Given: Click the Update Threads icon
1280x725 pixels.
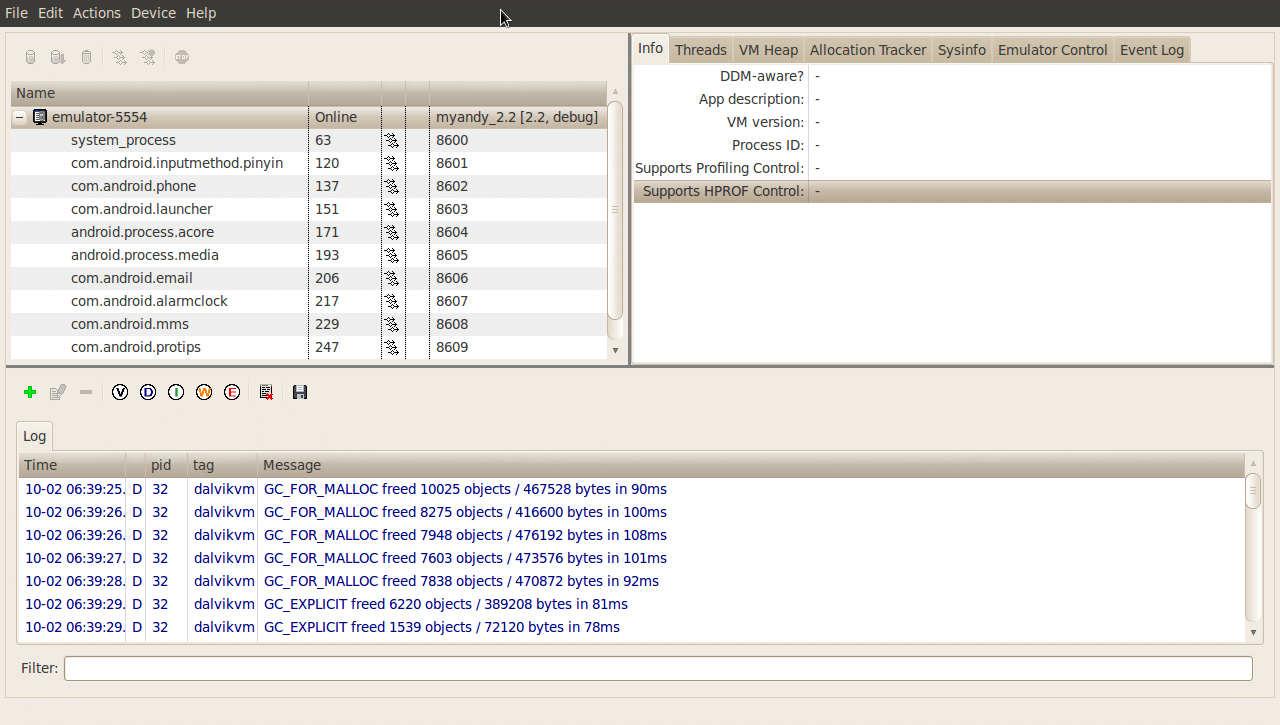Looking at the screenshot, I should tap(119, 57).
